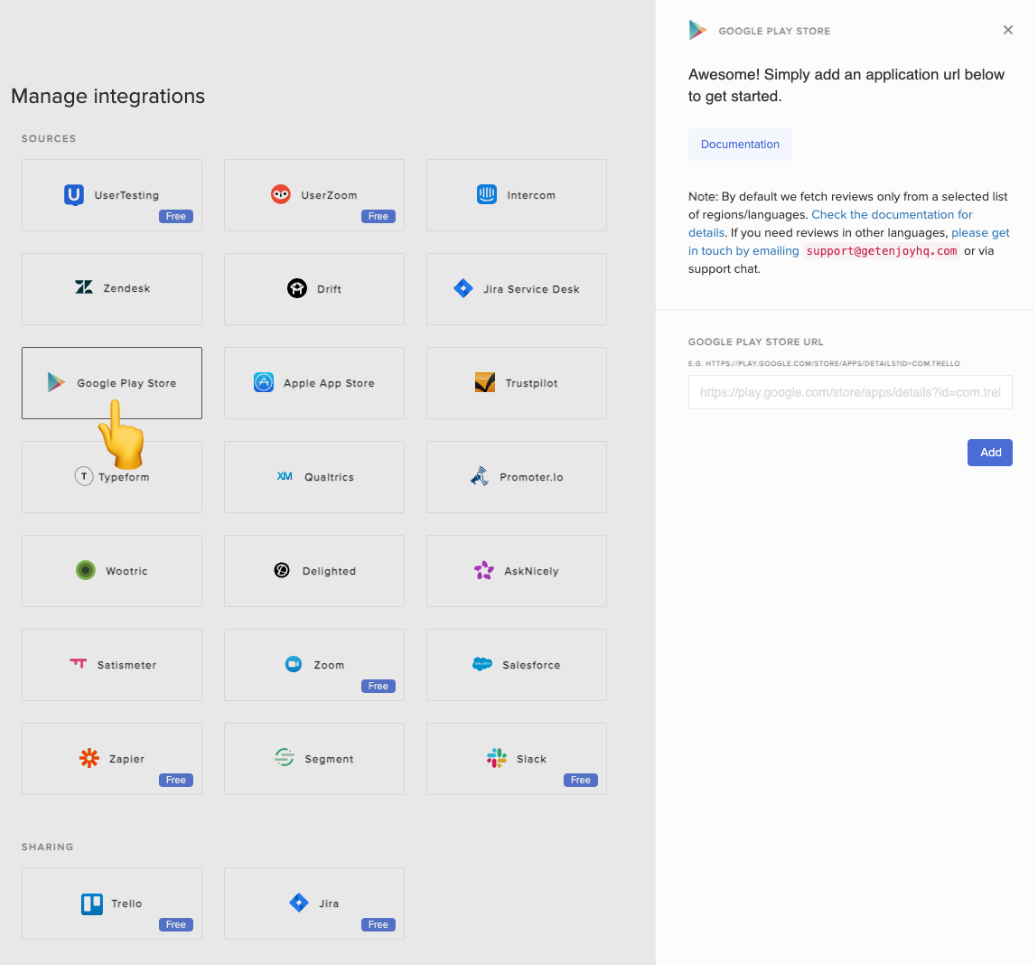Click the Jira Service Desk diamond icon
The height and width of the screenshot is (965, 1035).
tap(463, 288)
